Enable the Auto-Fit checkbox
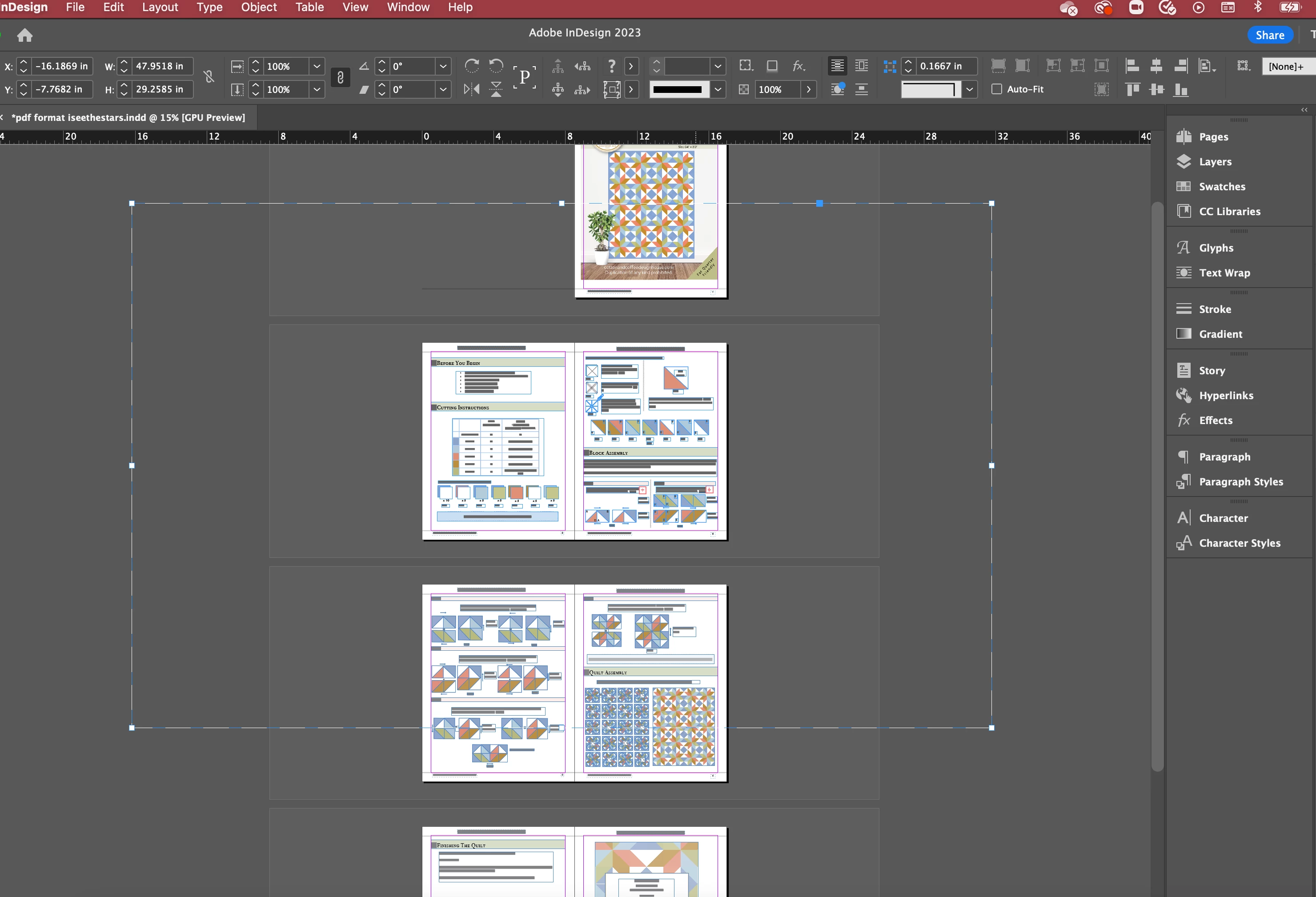Image resolution: width=1316 pixels, height=897 pixels. coord(997,89)
